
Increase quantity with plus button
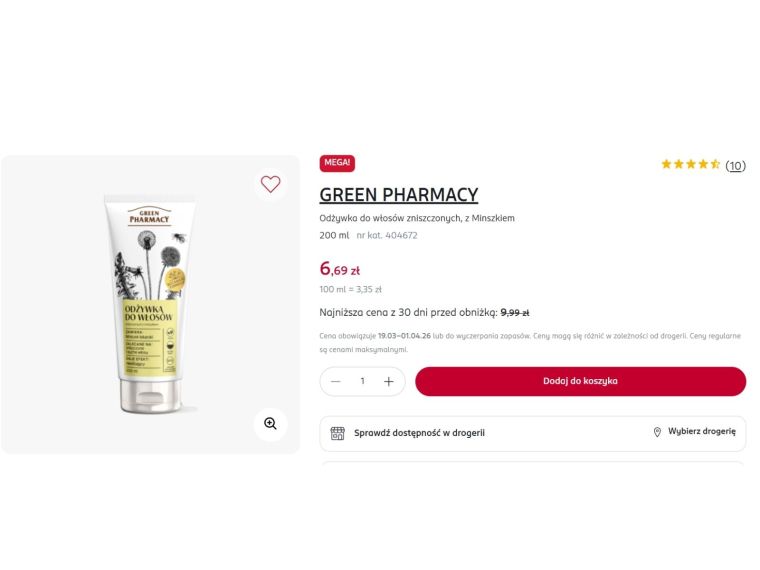(x=389, y=381)
